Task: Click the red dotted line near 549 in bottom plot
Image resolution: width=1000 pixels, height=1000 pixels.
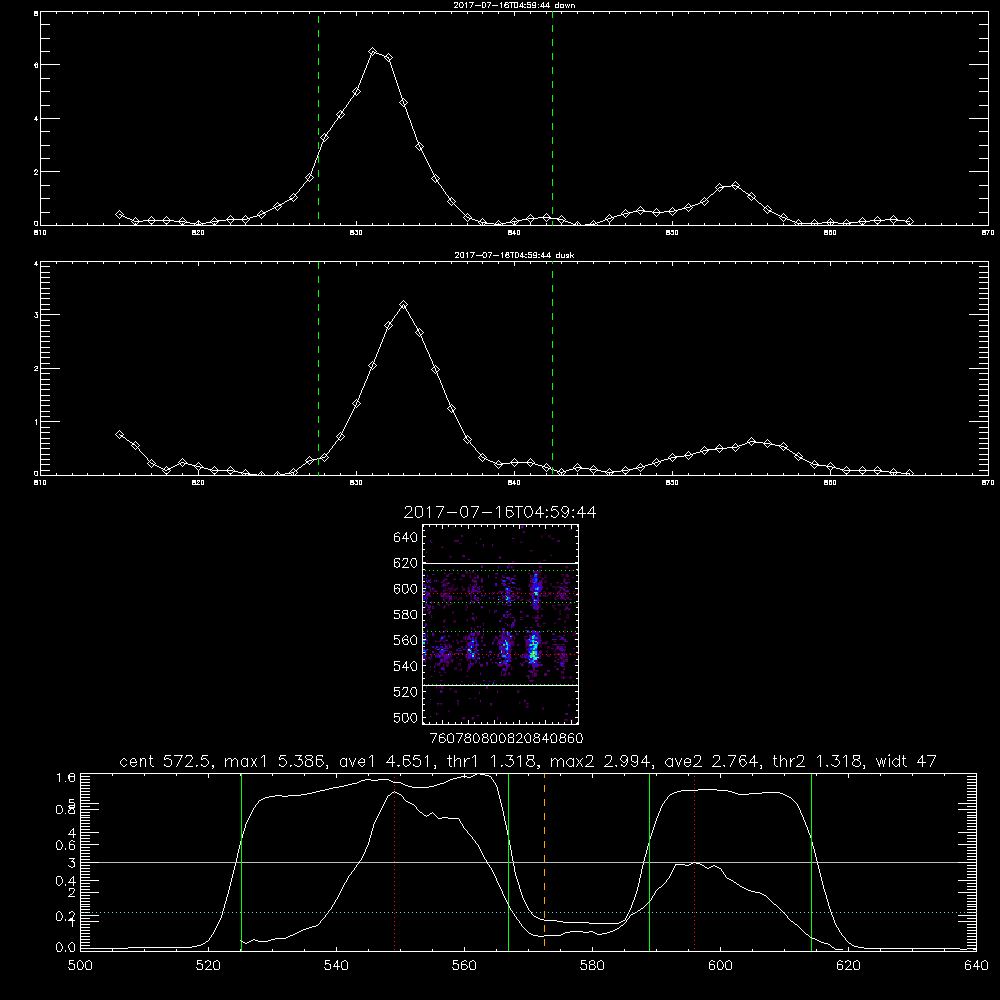Action: (x=395, y=861)
